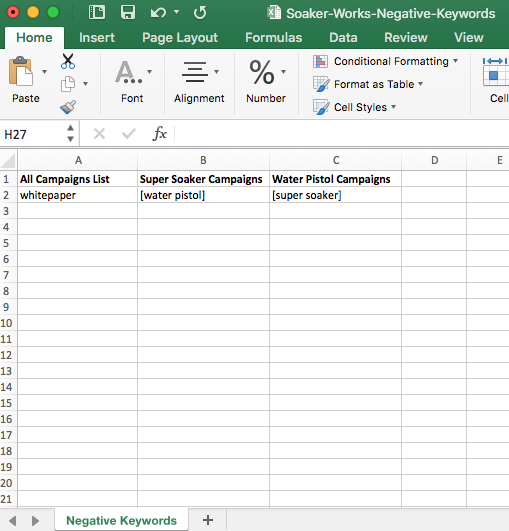The height and width of the screenshot is (531, 509).
Task: Select the 'All Campaigns List' cell
Action: pyautogui.click(x=78, y=179)
